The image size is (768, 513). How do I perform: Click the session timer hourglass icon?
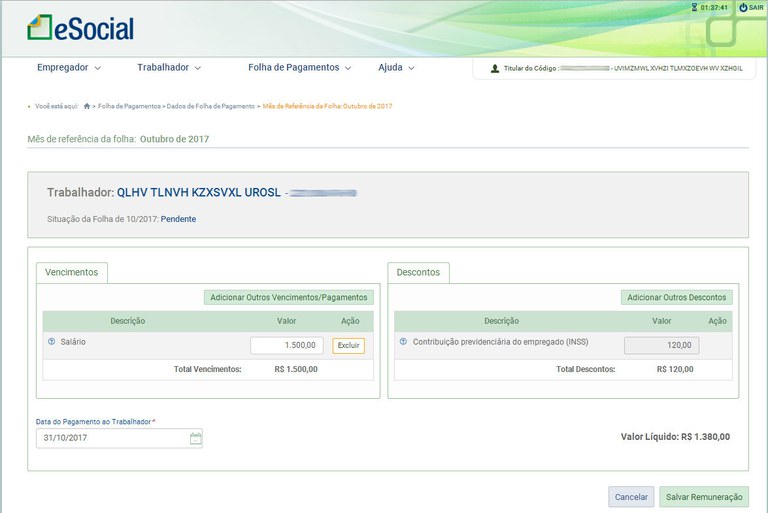(694, 7)
